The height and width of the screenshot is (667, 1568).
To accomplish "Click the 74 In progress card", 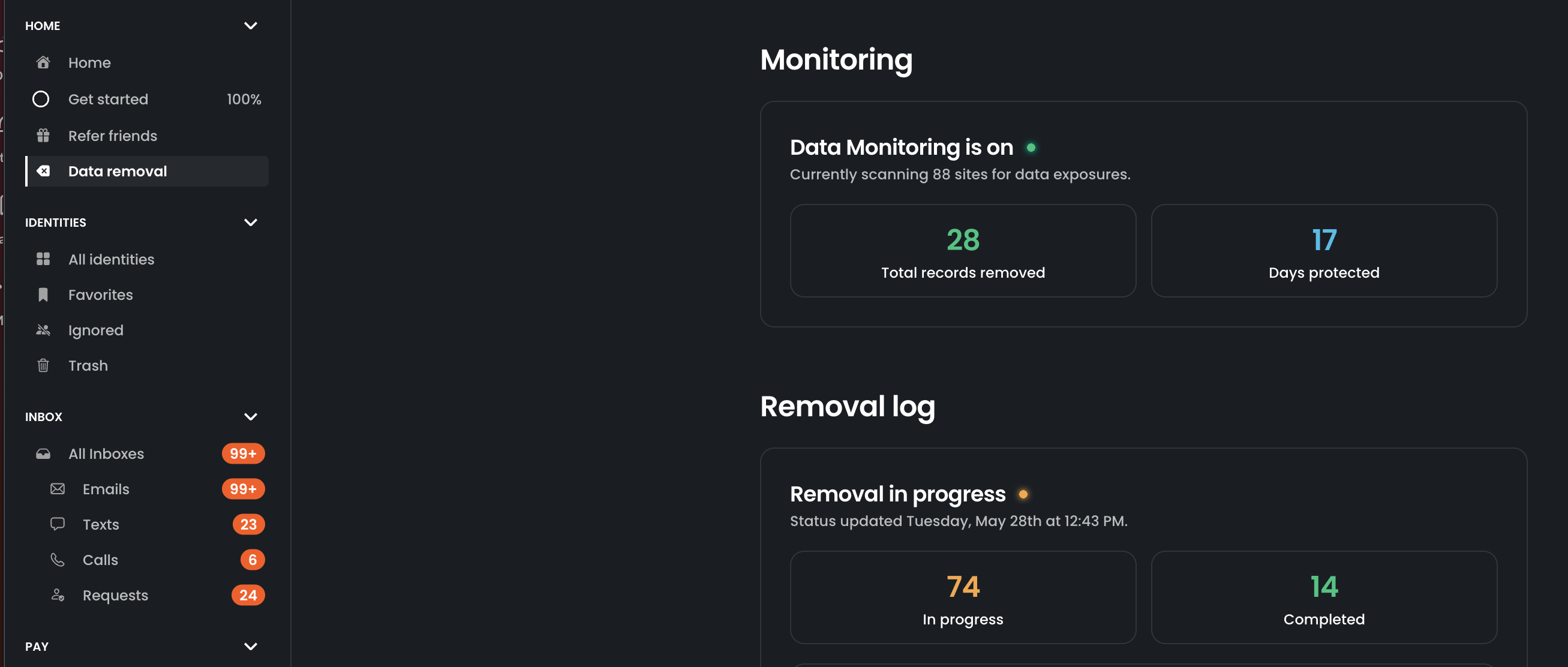I will [x=962, y=597].
